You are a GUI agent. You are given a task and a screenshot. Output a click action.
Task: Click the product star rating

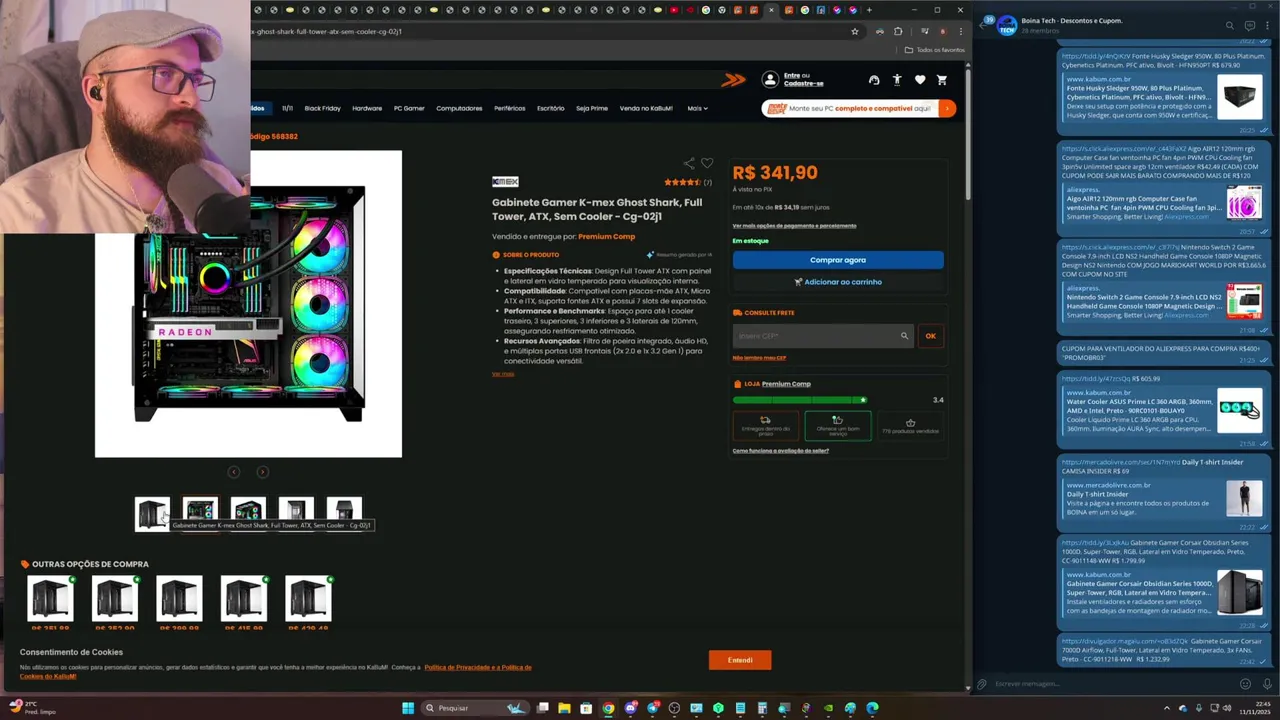click(682, 182)
